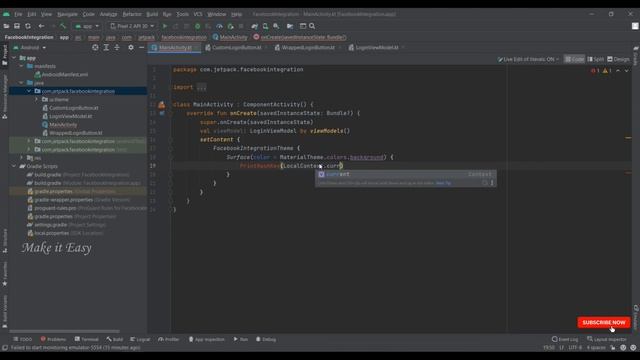This screenshot has height=360, width=640.
Task: Open the Event Log tool window
Action: click(x=565, y=340)
